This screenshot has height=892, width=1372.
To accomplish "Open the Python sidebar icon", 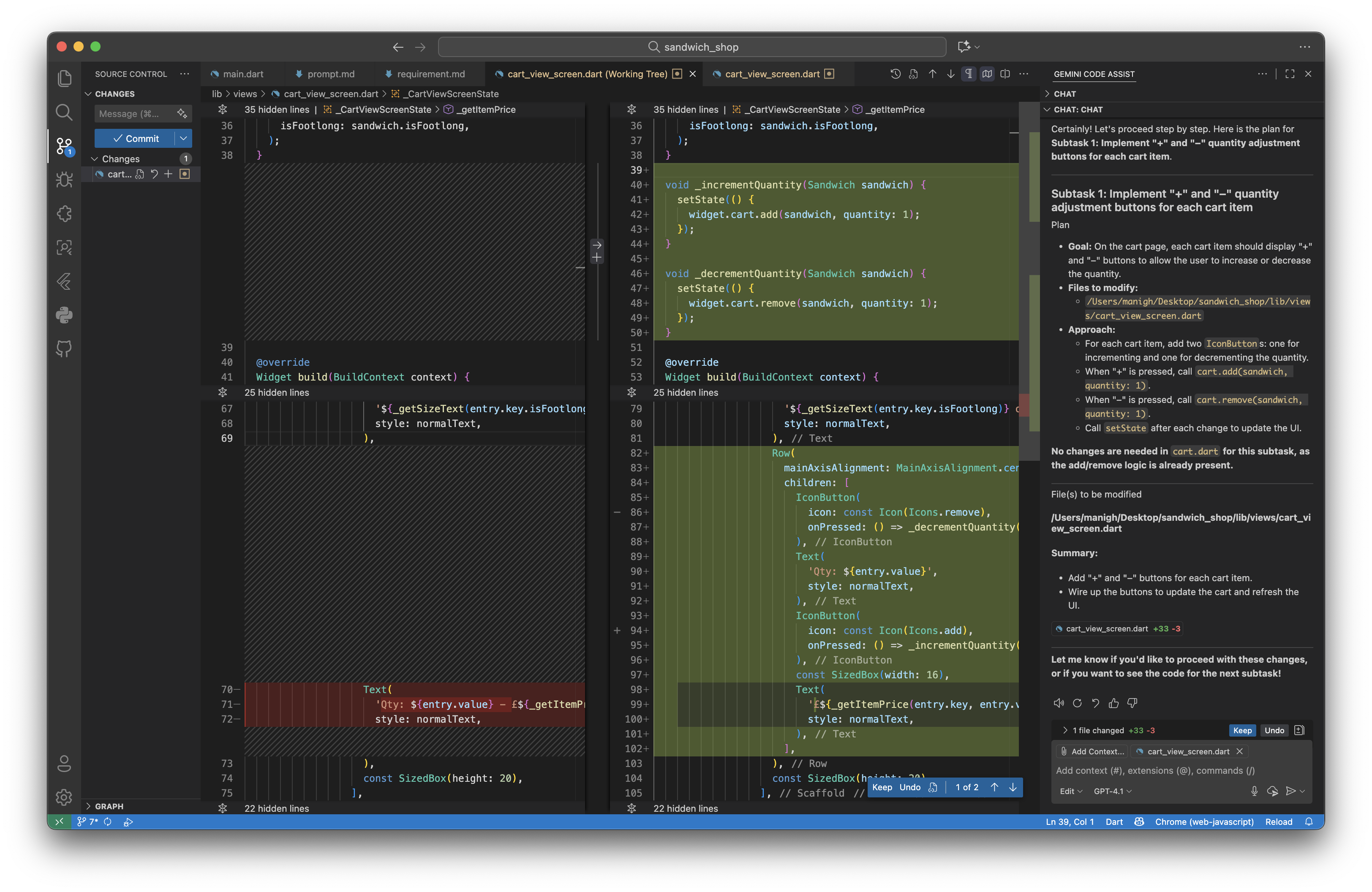I will 64,315.
